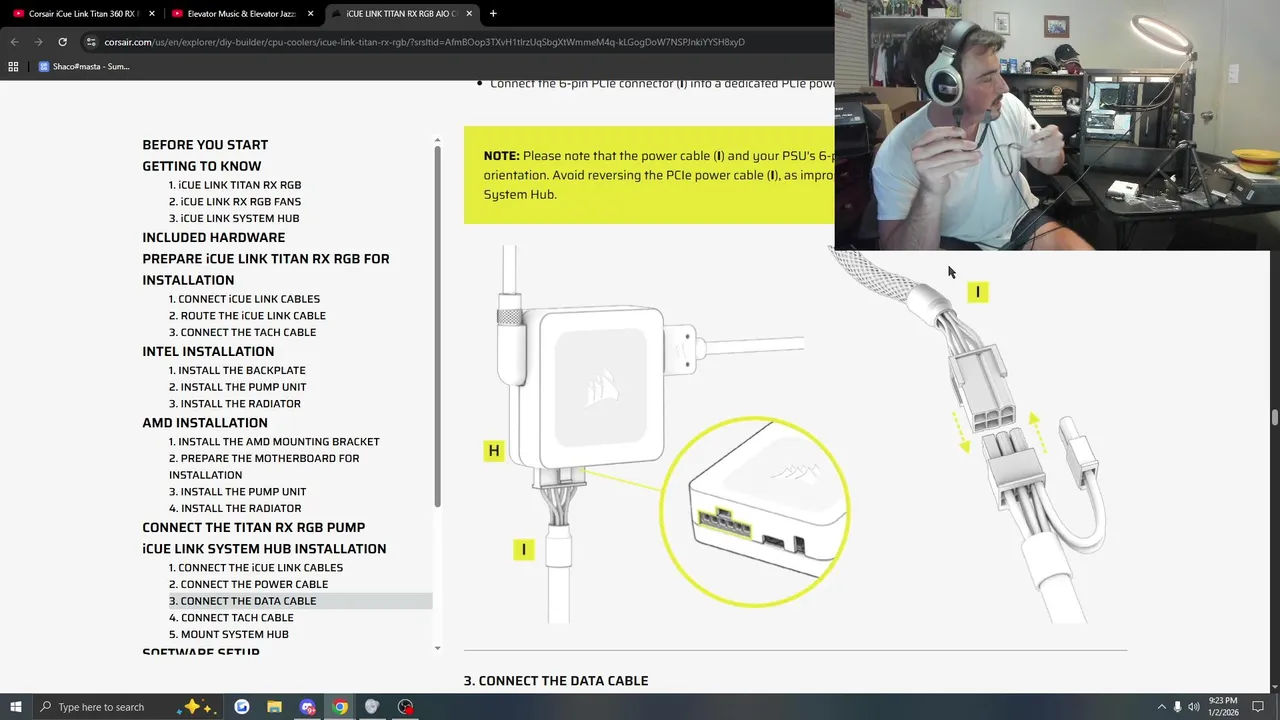Open Intel 2. INSTALL THE PUMP UNIT entry
The width and height of the screenshot is (1280, 720).
click(x=238, y=387)
